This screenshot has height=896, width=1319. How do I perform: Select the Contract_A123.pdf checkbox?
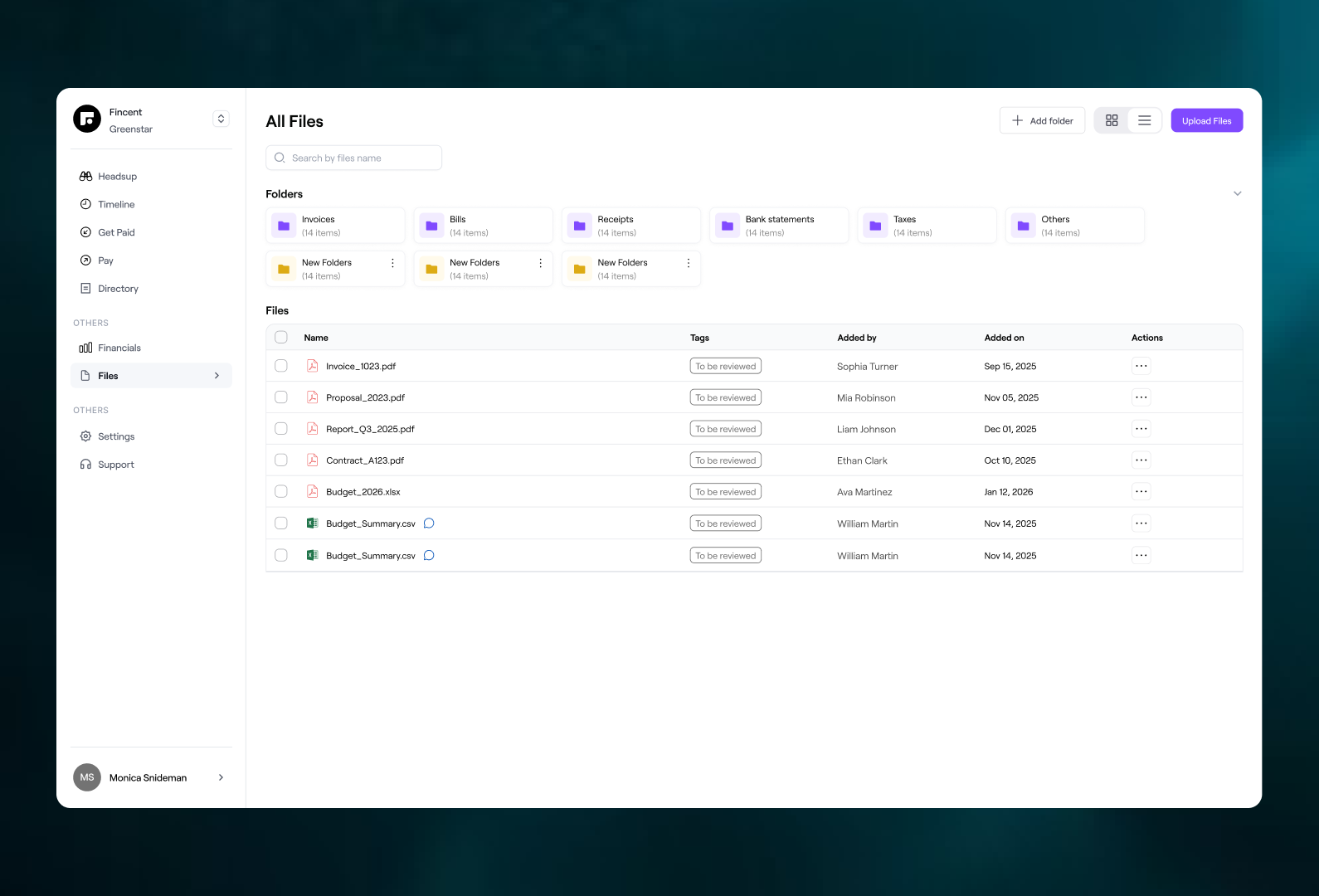point(281,460)
